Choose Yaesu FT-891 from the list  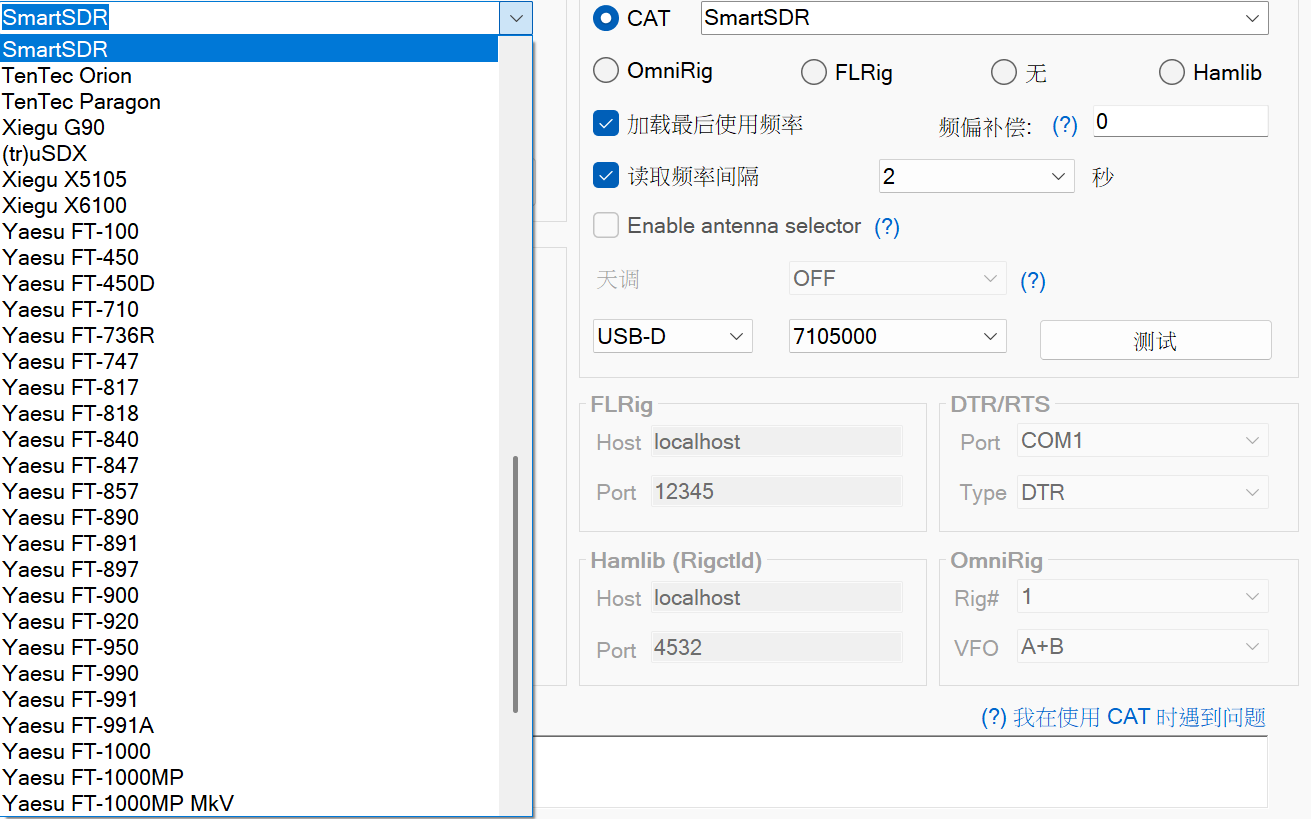[x=249, y=543]
